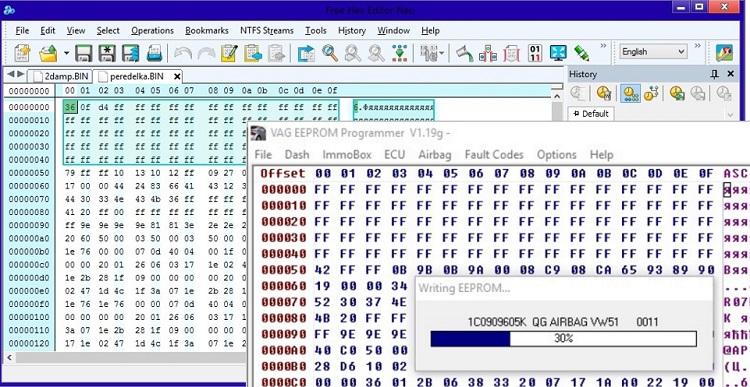Select the Default history tab
Viewport: 750px width, 387px height.
pos(590,114)
